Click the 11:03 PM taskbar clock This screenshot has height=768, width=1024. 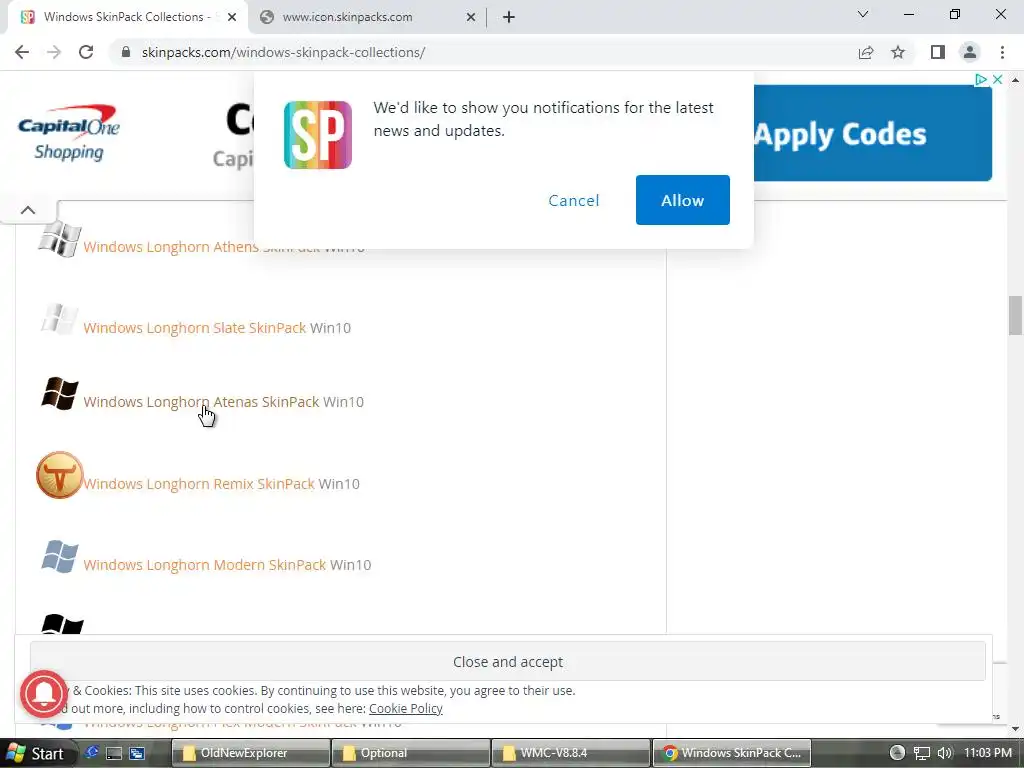[x=987, y=753]
